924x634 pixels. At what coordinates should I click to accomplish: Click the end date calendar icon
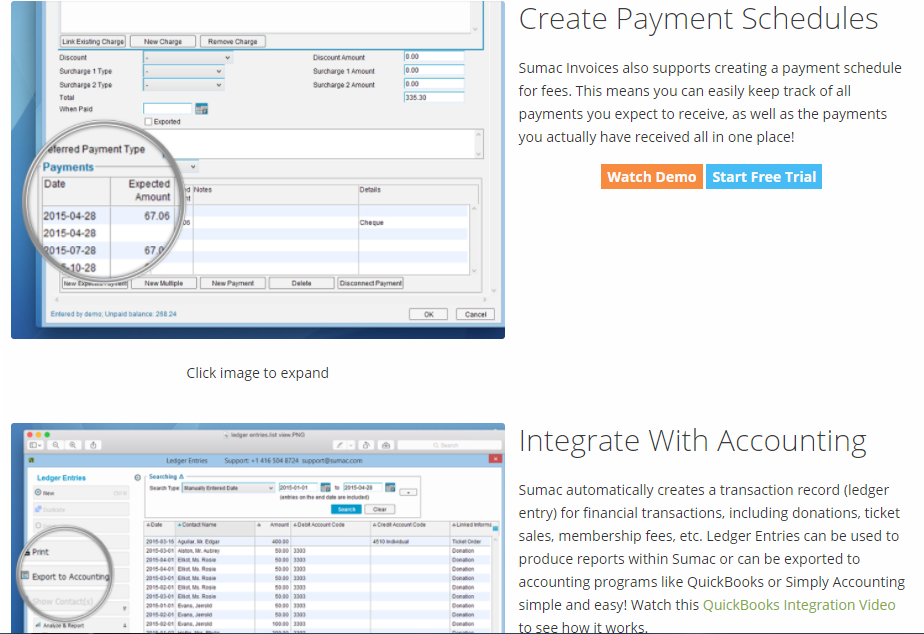point(390,488)
